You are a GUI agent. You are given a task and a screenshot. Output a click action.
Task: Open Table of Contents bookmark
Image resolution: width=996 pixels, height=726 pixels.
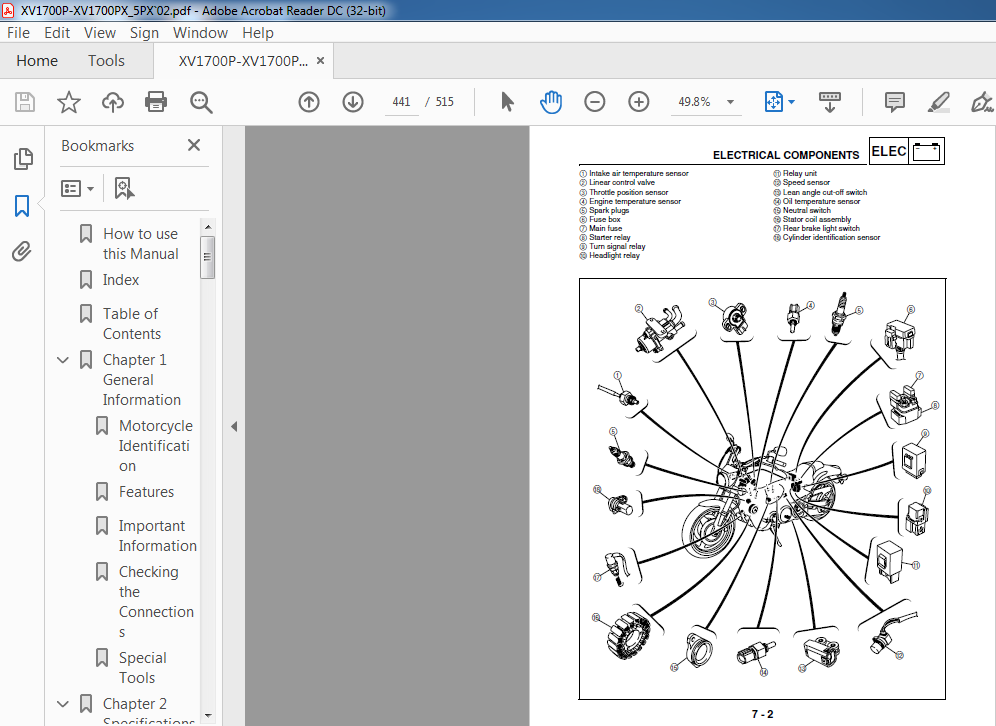(x=132, y=324)
